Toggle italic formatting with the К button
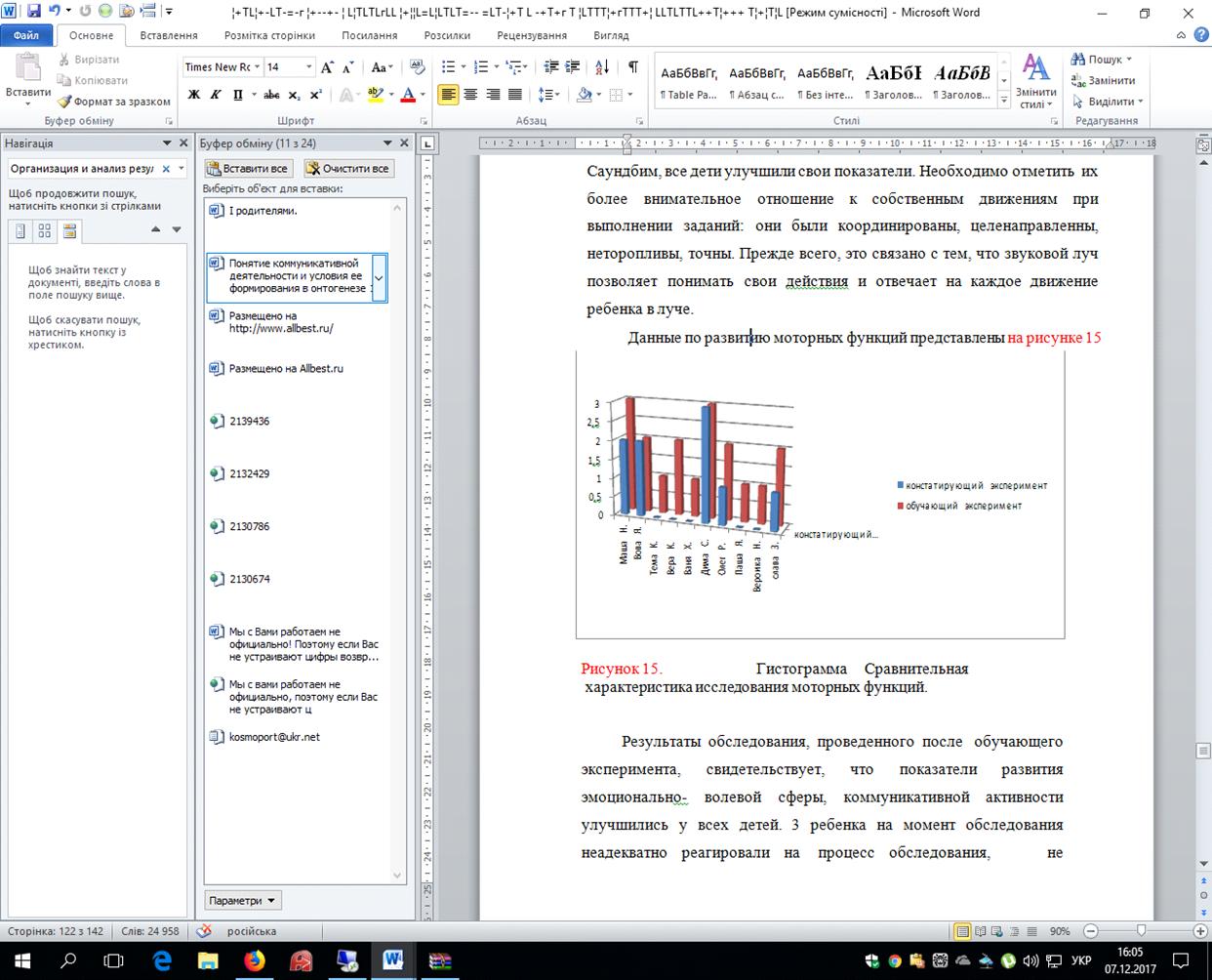This screenshot has height=980, width=1212. 214,95
